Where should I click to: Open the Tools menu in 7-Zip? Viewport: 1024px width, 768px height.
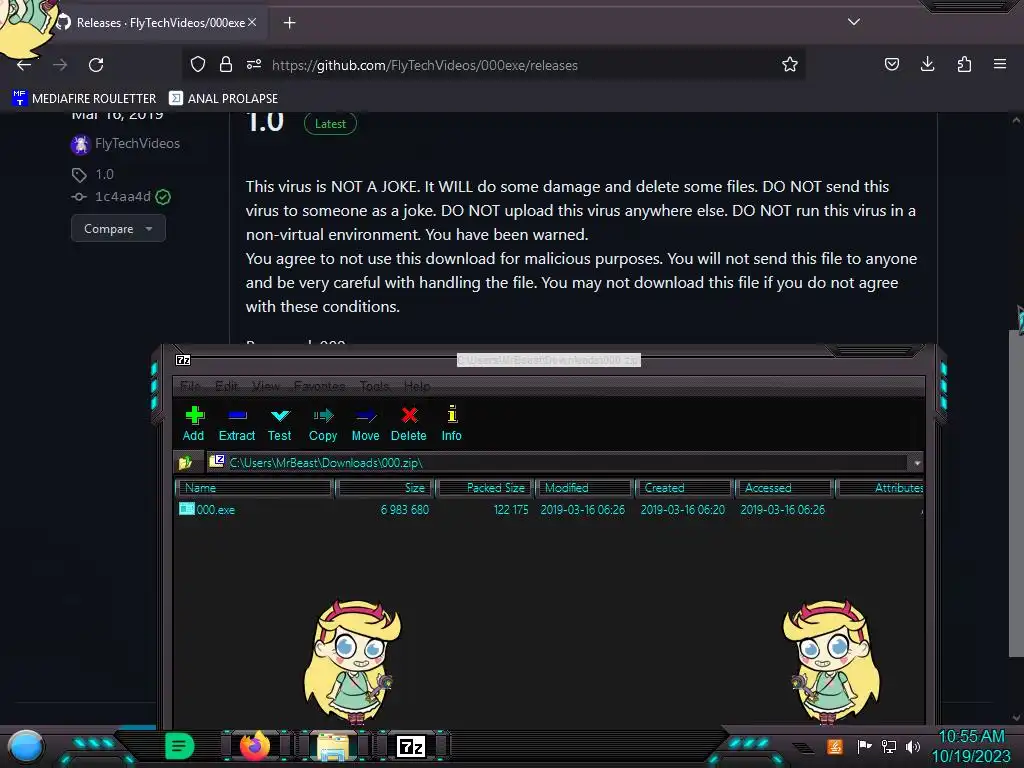tap(374, 386)
